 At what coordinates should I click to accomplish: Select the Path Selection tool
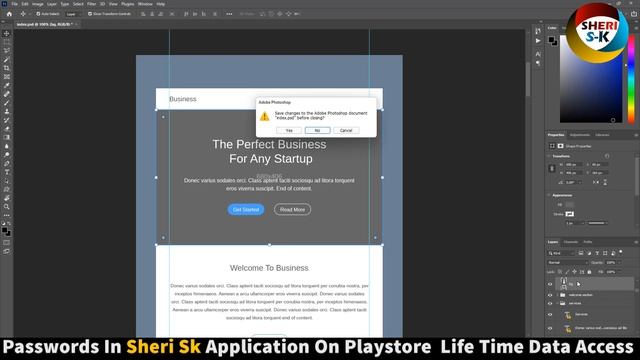tap(7, 180)
